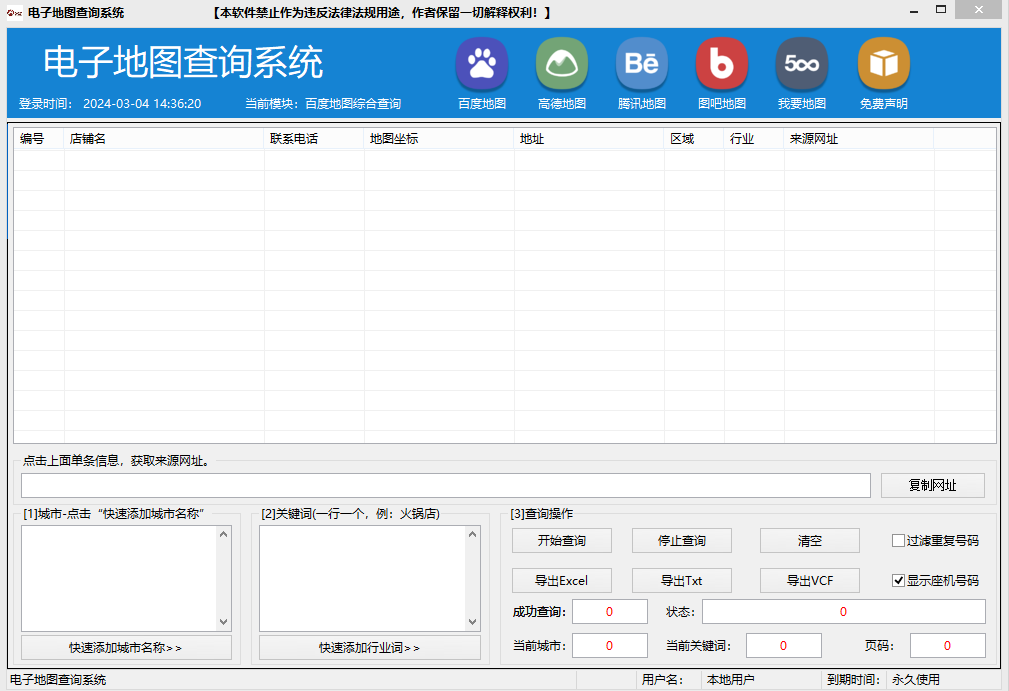
Task: Sort by the 来源网址 column header
Action: tap(858, 138)
